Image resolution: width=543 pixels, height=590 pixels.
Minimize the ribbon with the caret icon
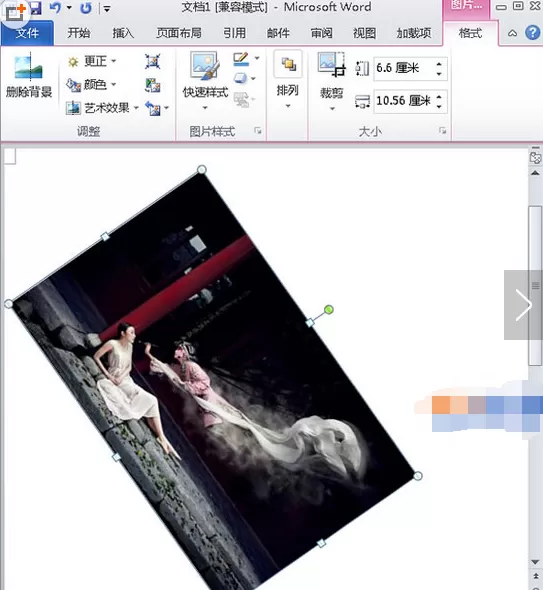click(512, 33)
